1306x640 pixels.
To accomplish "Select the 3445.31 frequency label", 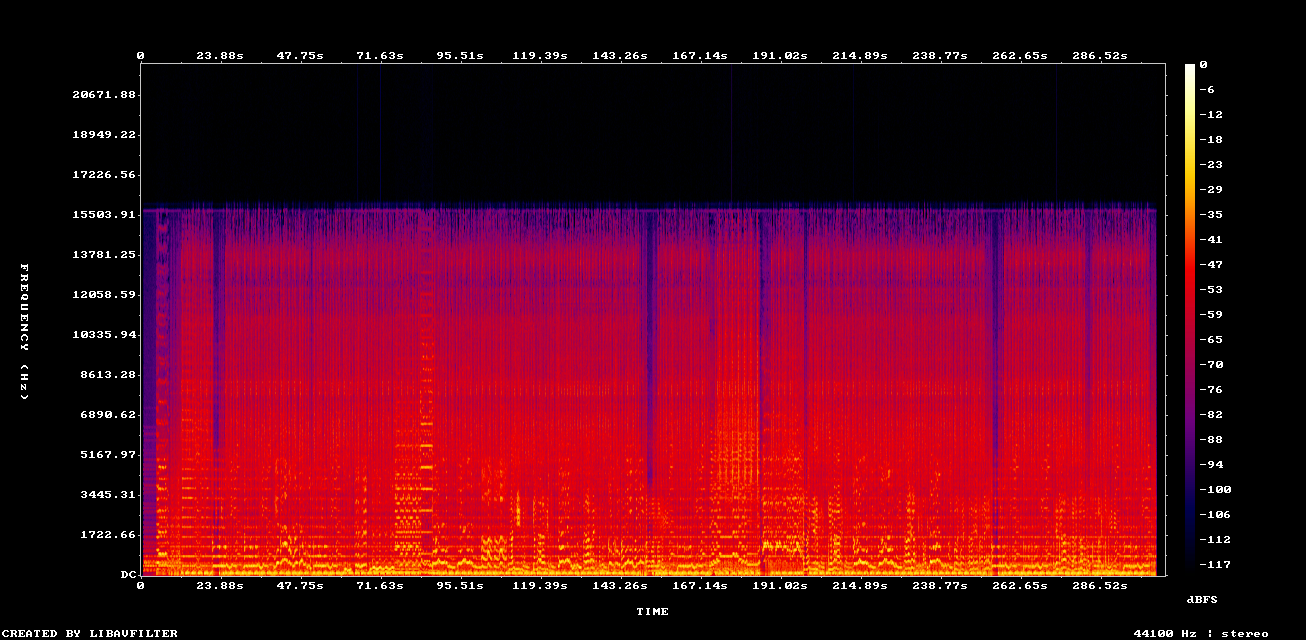I will pyautogui.click(x=107, y=495).
